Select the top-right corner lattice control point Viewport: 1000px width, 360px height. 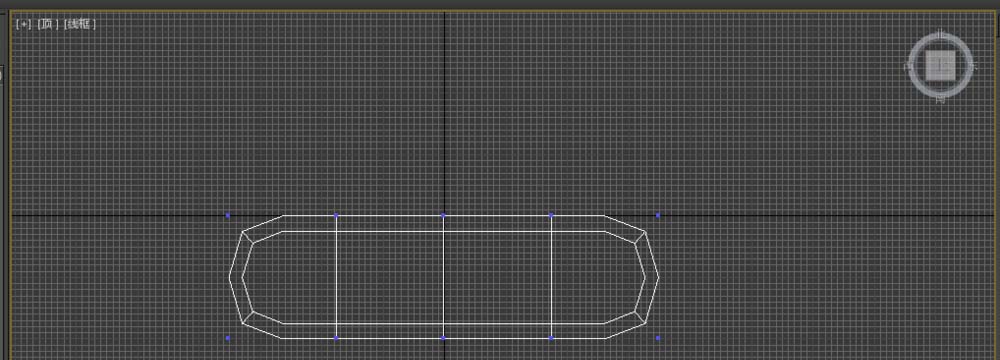pos(658,216)
